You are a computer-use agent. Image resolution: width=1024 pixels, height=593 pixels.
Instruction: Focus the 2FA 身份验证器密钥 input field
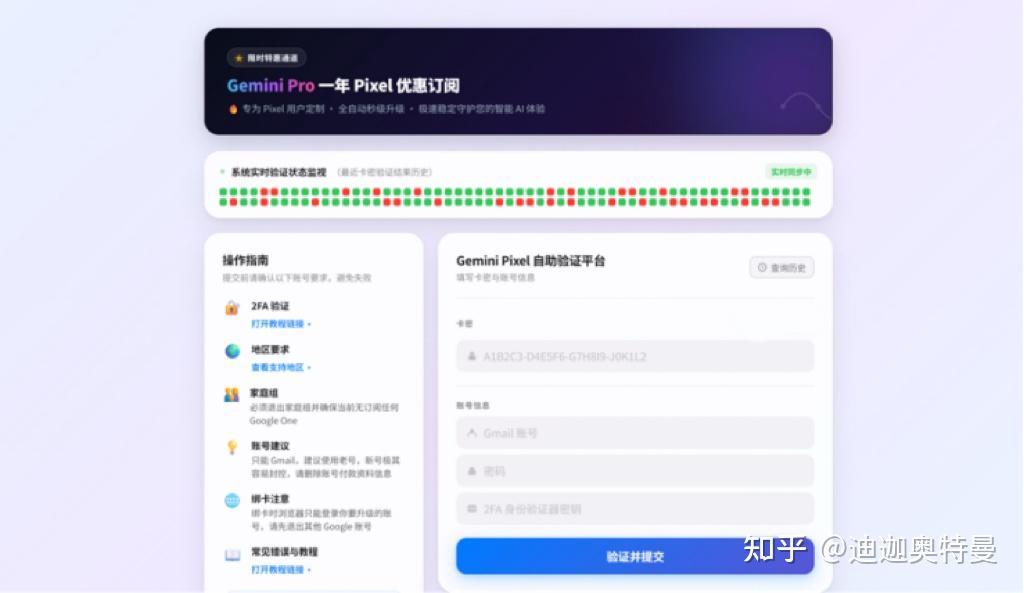(x=635, y=509)
